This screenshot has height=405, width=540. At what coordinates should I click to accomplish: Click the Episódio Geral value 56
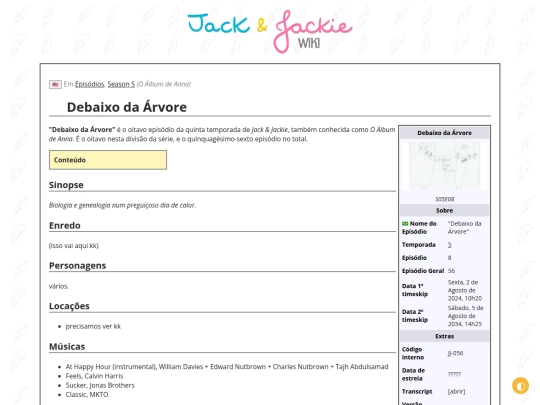(451, 271)
